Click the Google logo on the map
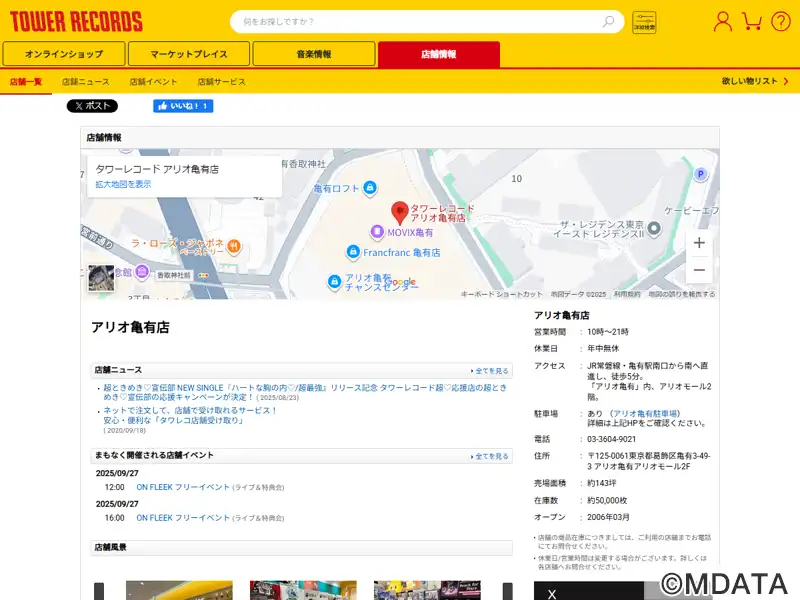 [x=401, y=282]
